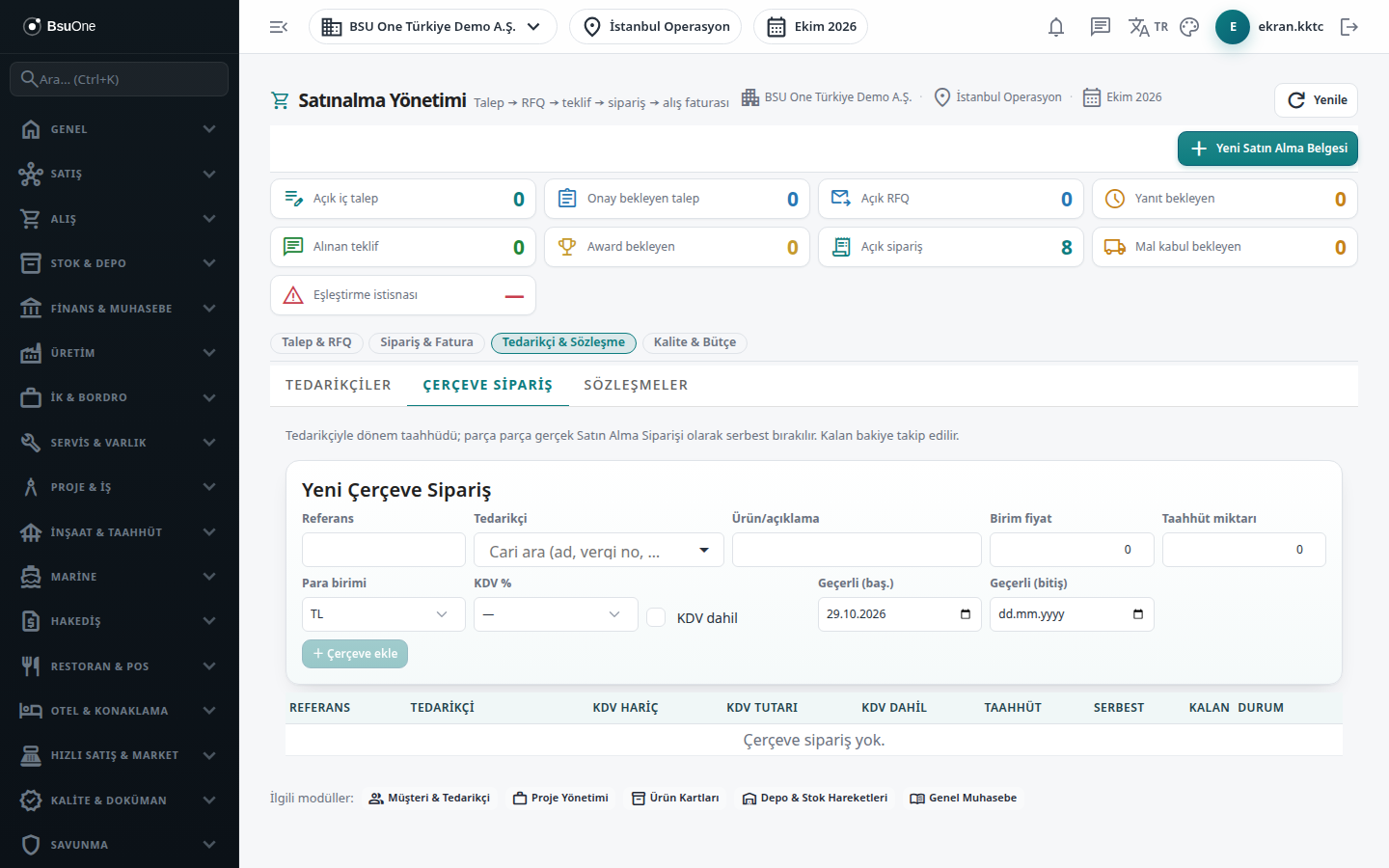Open the messages chat icon
The width and height of the screenshot is (1389, 868).
(1101, 27)
